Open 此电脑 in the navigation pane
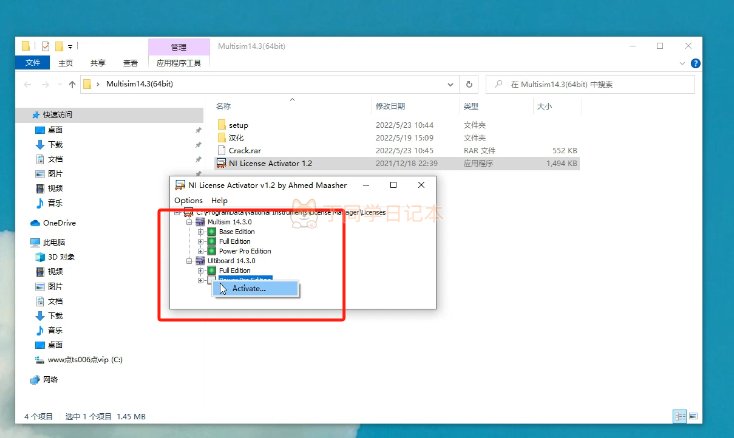734x438 pixels. [54, 242]
